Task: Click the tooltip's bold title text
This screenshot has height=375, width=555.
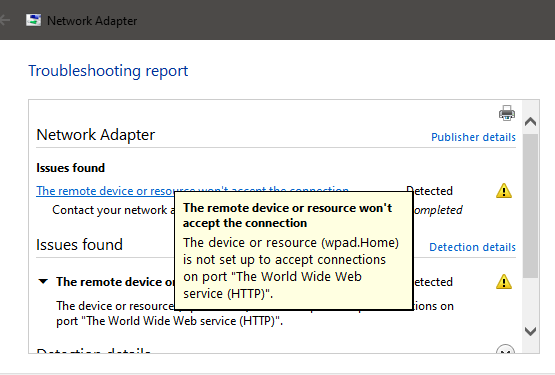Action: (287, 215)
